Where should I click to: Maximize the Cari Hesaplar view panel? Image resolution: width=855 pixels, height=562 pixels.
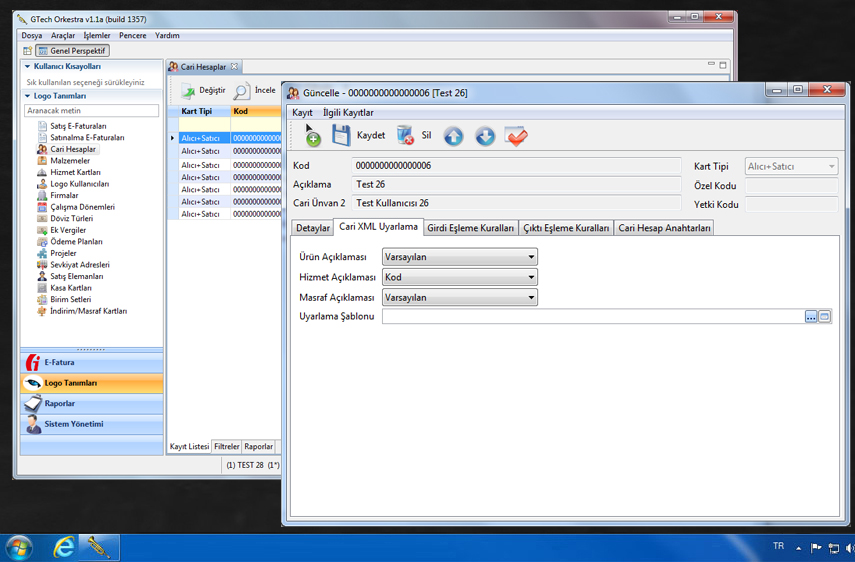[723, 65]
